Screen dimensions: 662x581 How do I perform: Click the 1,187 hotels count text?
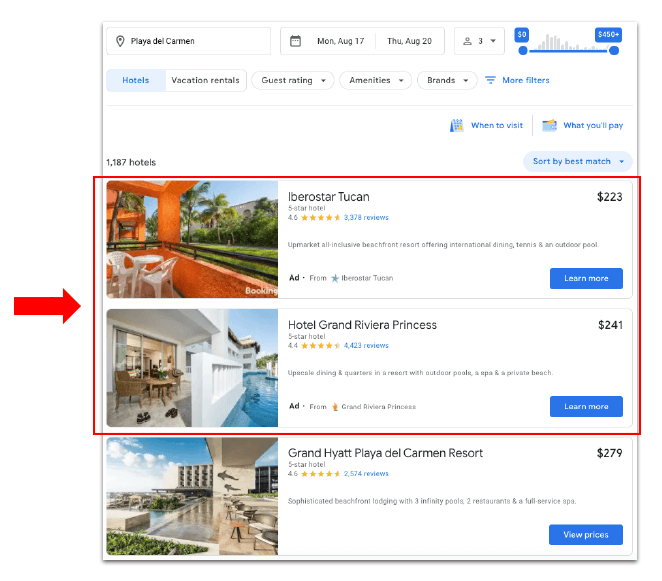click(131, 163)
